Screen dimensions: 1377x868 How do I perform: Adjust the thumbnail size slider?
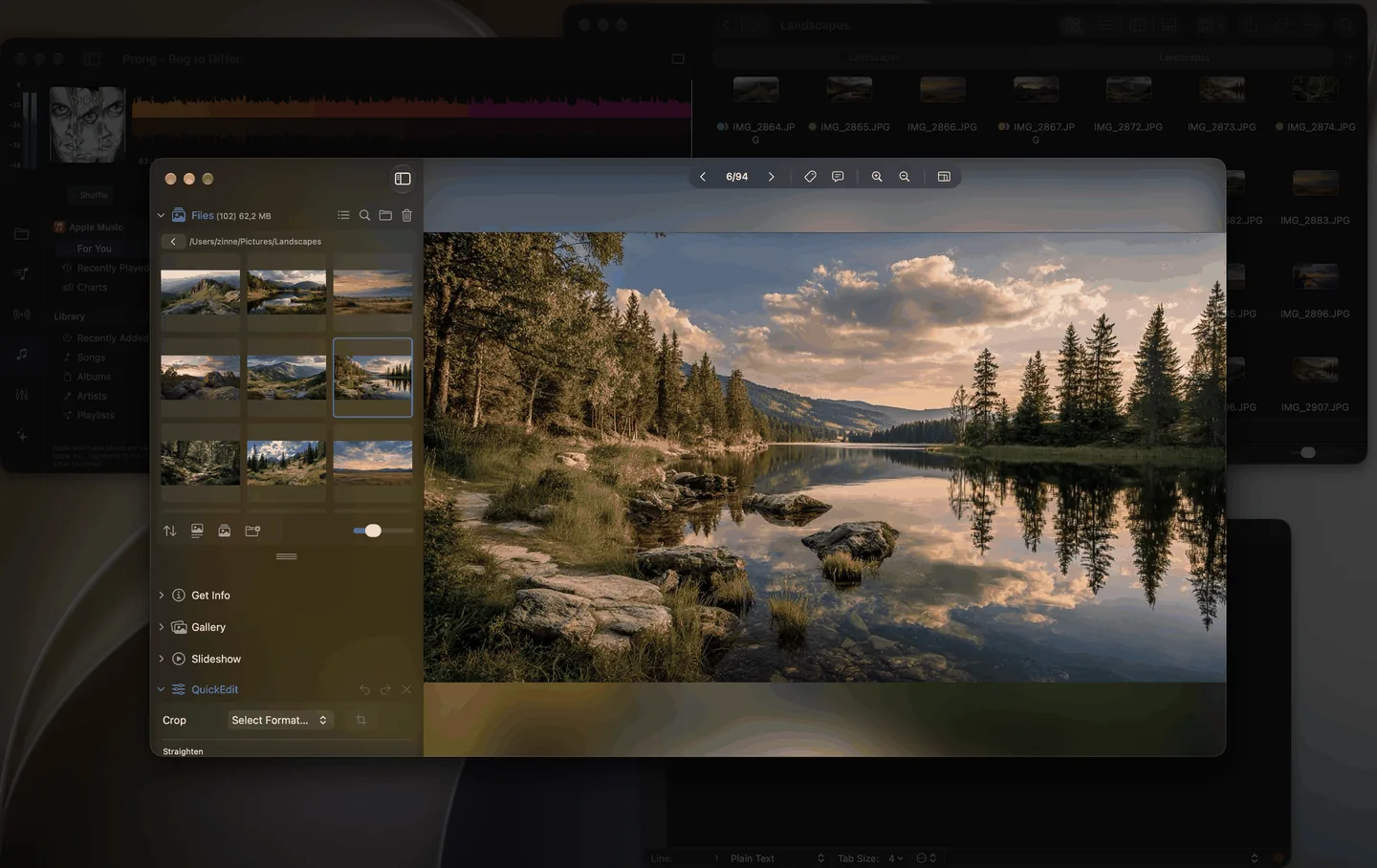coord(373,531)
